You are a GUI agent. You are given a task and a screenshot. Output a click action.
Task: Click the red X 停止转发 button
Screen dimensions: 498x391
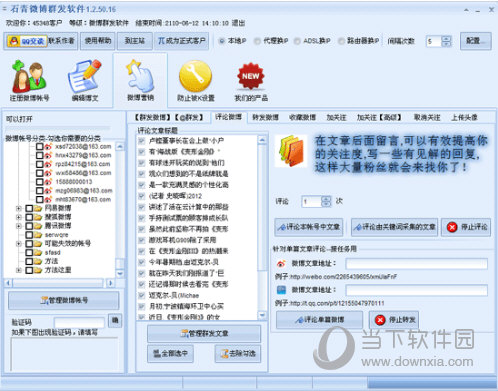click(394, 320)
